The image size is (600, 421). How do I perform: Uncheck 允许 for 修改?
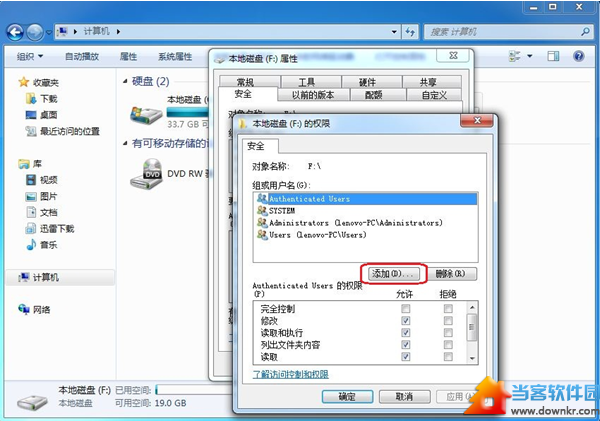click(x=406, y=320)
